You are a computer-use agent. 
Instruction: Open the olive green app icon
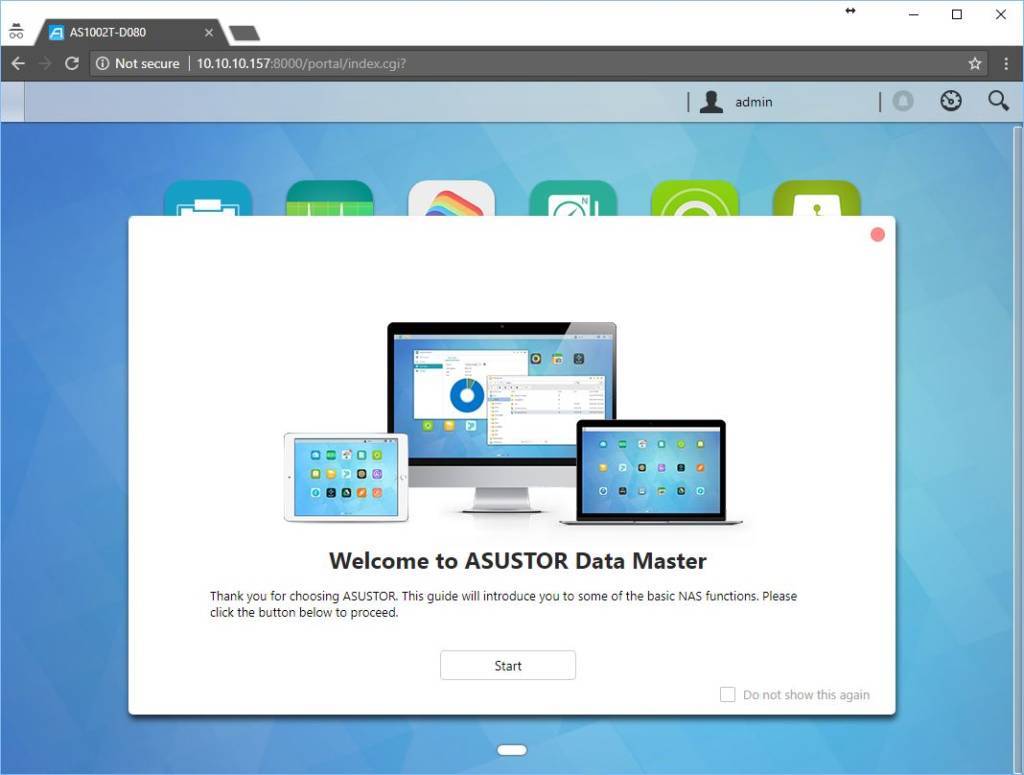point(816,198)
